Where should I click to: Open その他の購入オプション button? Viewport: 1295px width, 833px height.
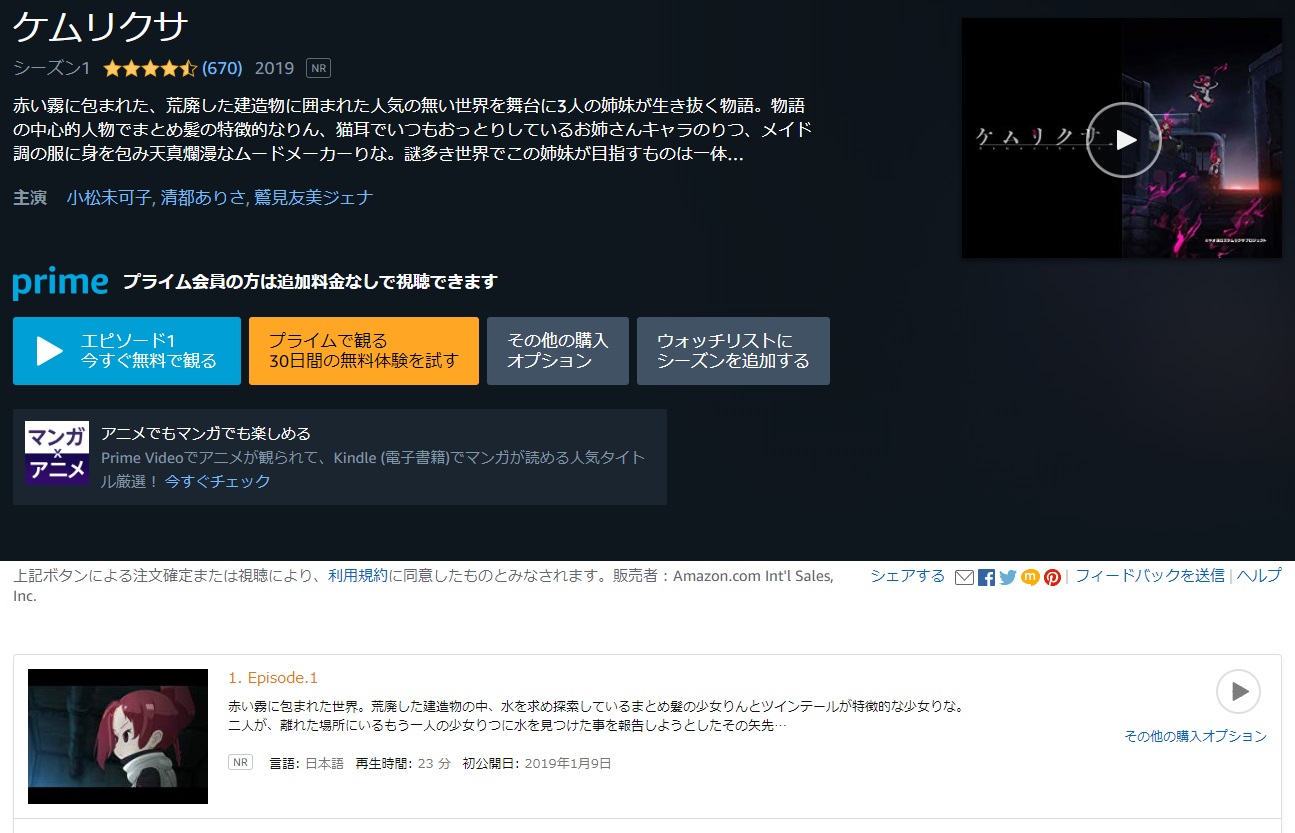[557, 351]
